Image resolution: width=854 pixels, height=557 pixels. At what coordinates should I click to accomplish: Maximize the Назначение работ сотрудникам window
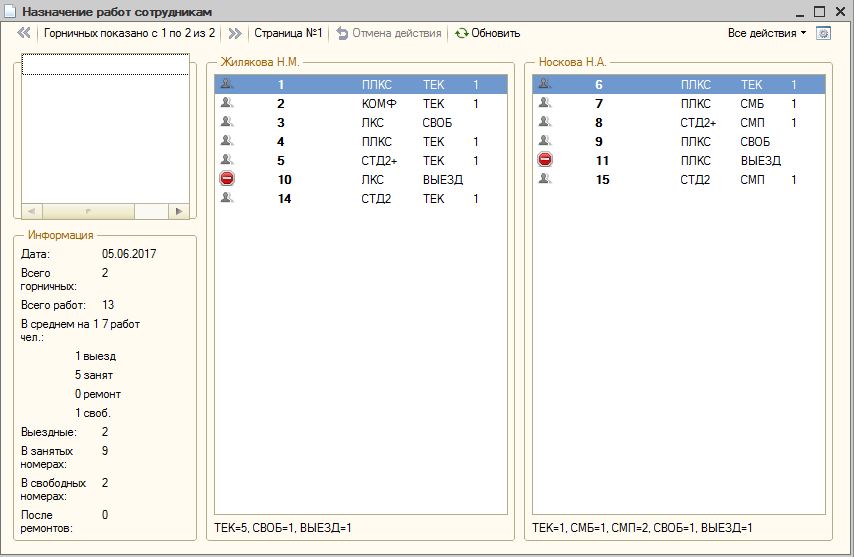click(x=820, y=11)
